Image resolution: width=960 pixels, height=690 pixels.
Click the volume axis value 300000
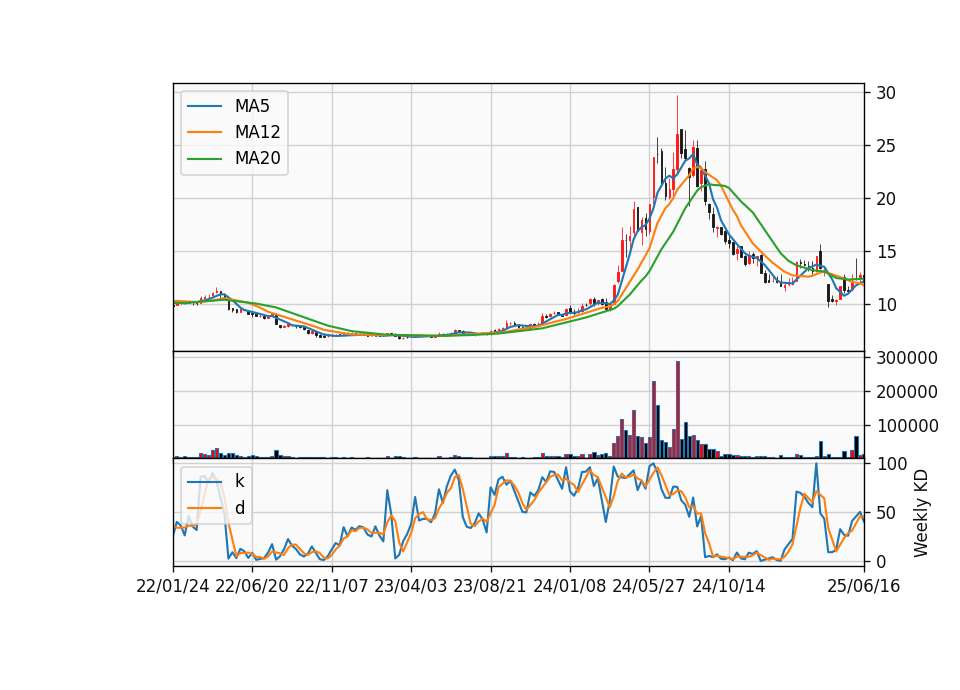tap(907, 358)
